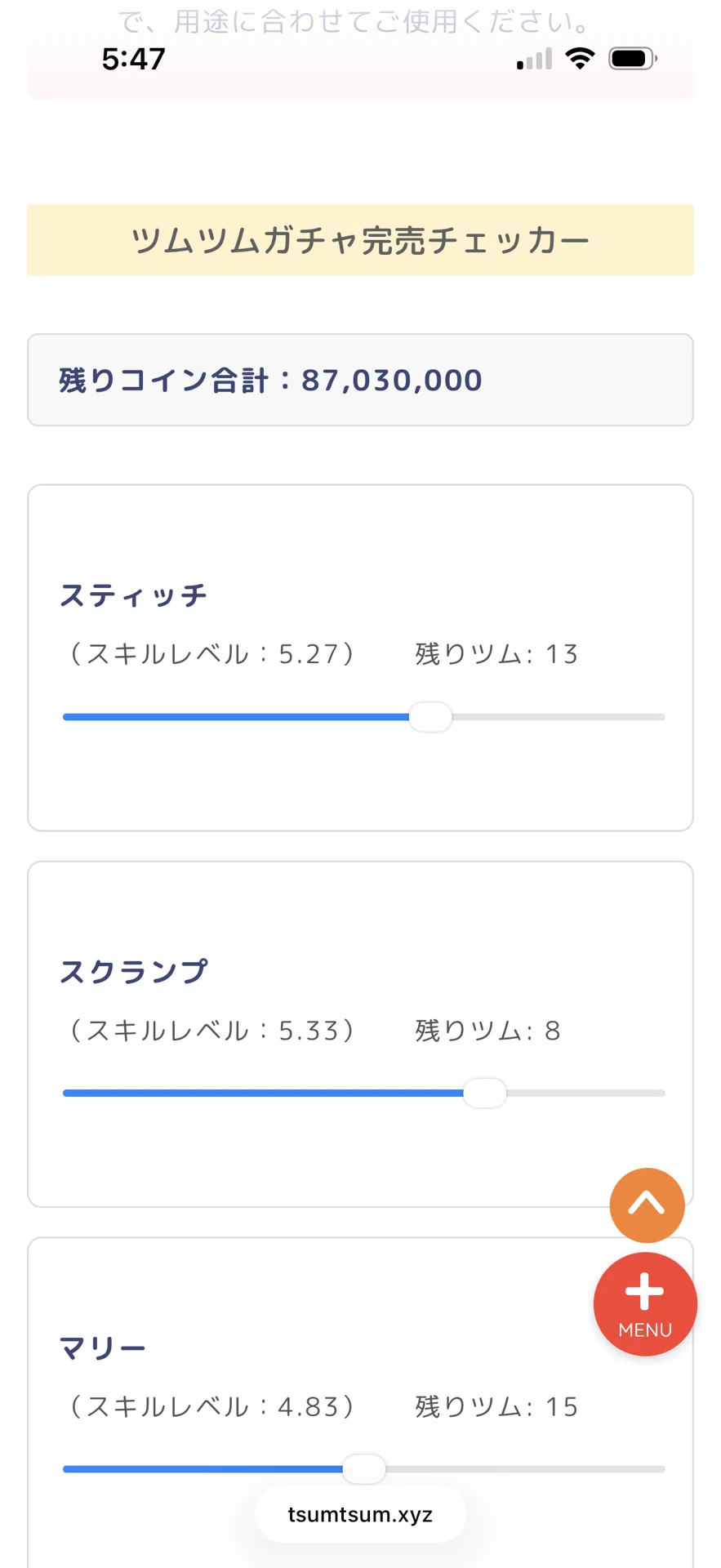Viewport: 721px width, 1568px height.
Task: Tap the battery indicator icon
Action: pyautogui.click(x=633, y=59)
